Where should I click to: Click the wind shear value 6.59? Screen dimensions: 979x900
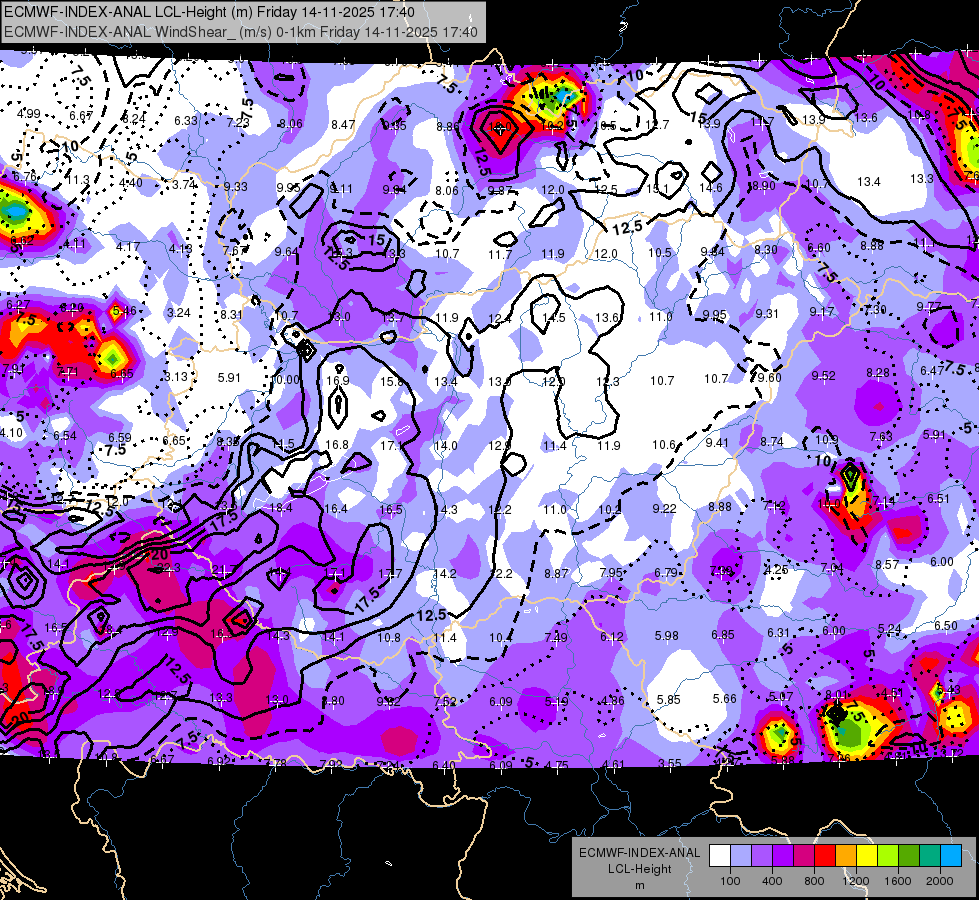(x=120, y=438)
